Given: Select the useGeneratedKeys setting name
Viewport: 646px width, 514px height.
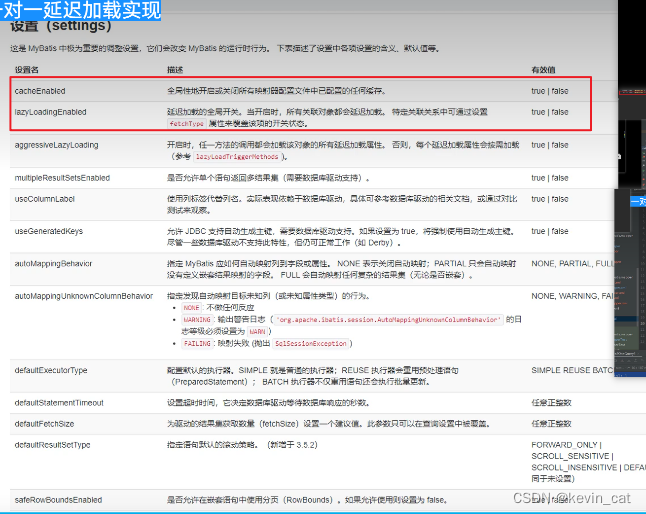Looking at the screenshot, I should [x=49, y=231].
